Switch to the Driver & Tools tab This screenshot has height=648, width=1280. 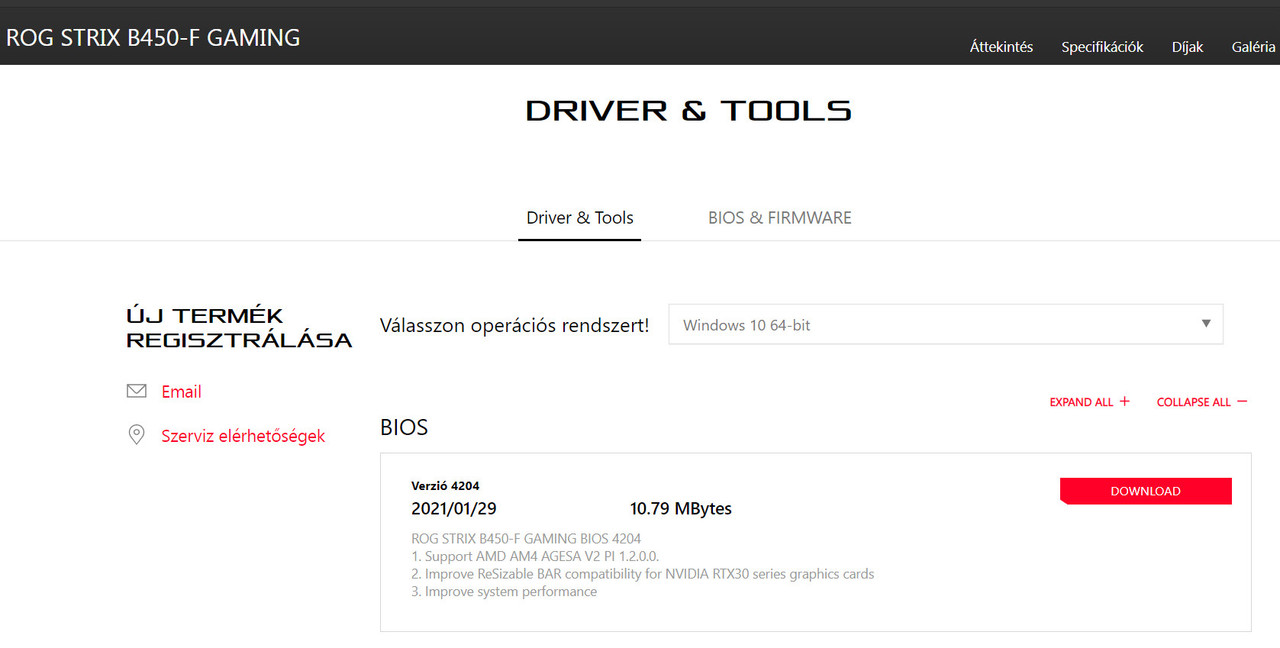580,218
